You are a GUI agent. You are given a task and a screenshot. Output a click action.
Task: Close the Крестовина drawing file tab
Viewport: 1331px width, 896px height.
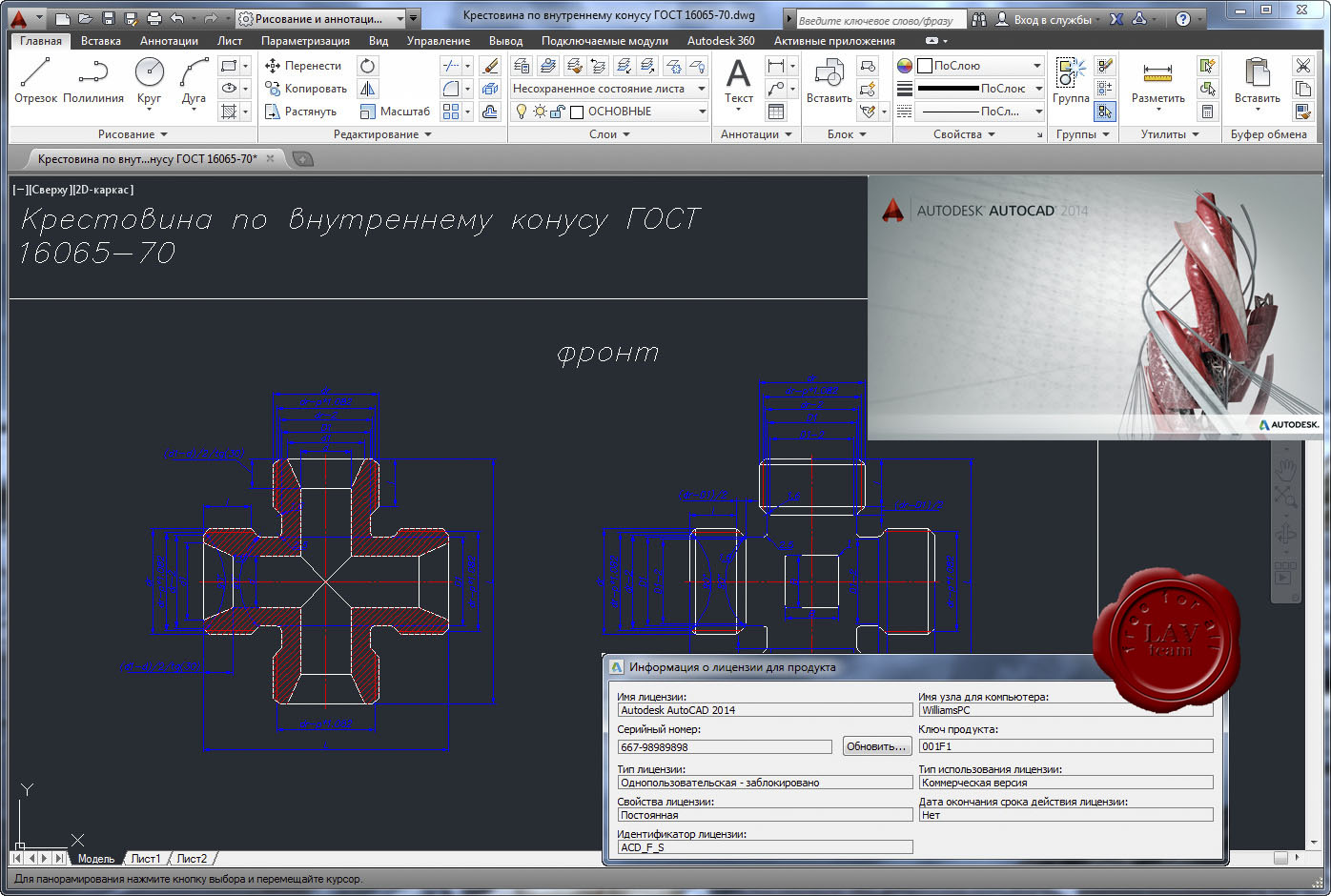point(270,158)
